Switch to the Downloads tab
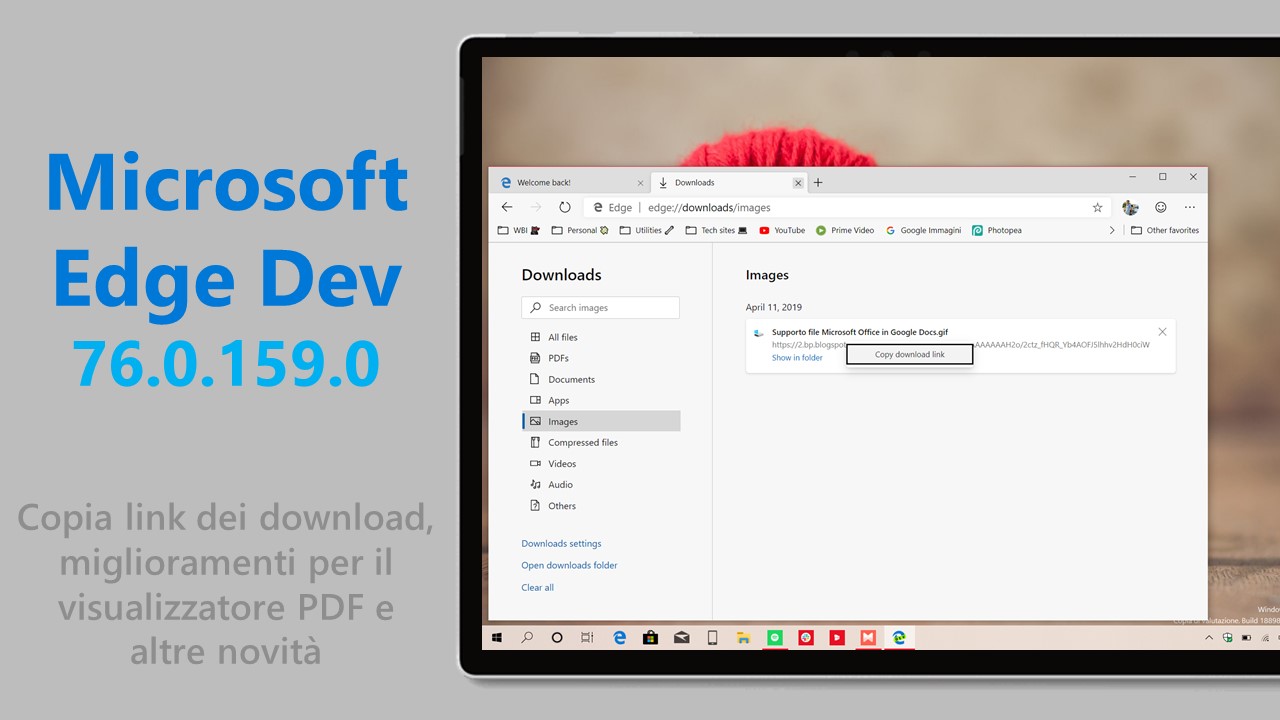1280x720 pixels. pyautogui.click(x=694, y=182)
